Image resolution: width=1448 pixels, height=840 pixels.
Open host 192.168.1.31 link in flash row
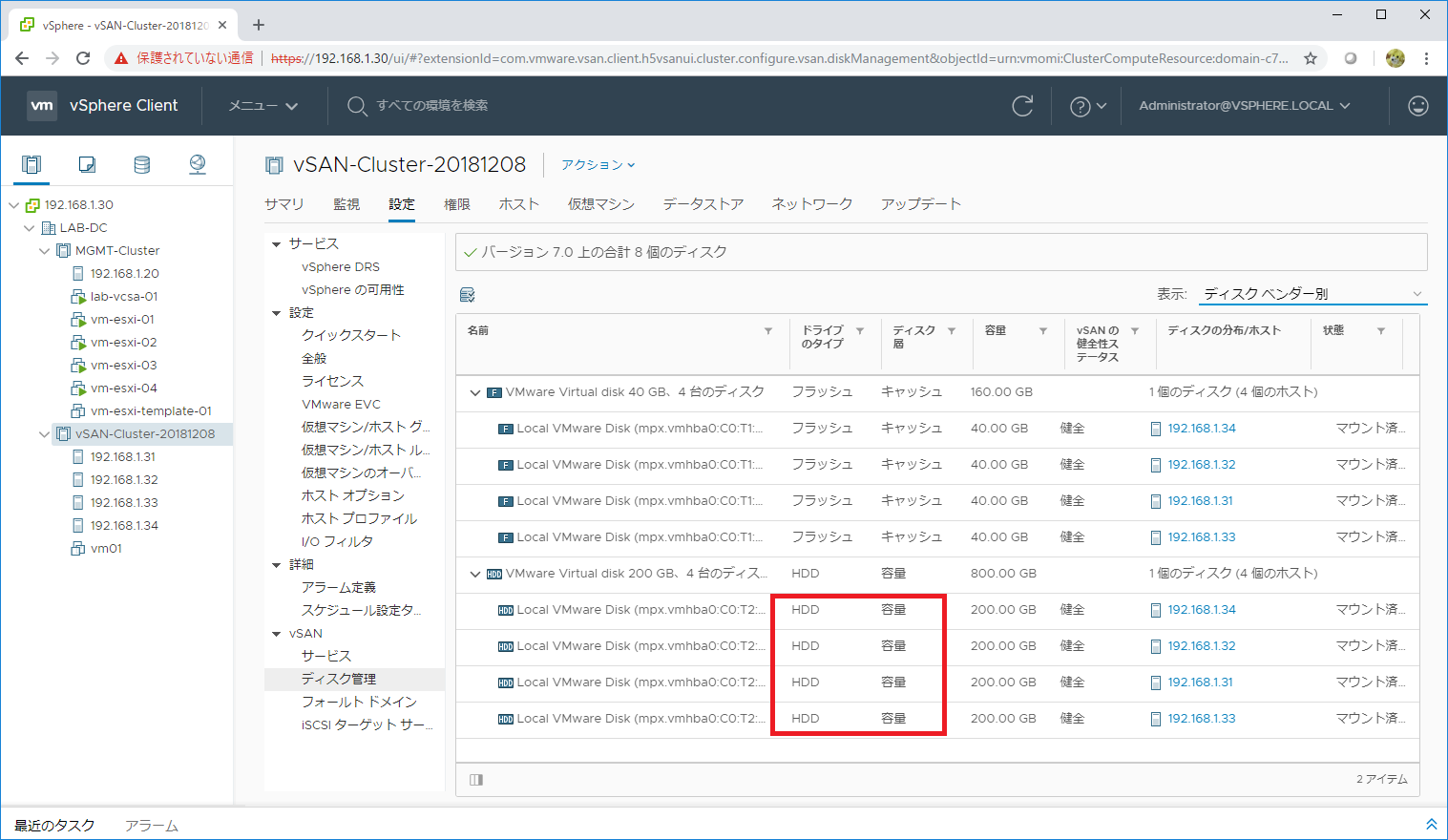tap(1201, 501)
